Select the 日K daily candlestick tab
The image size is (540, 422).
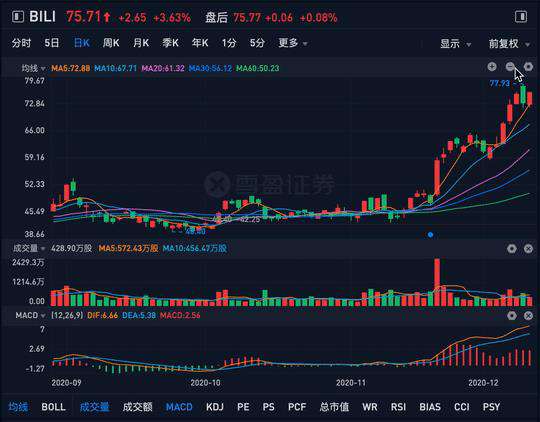point(82,43)
